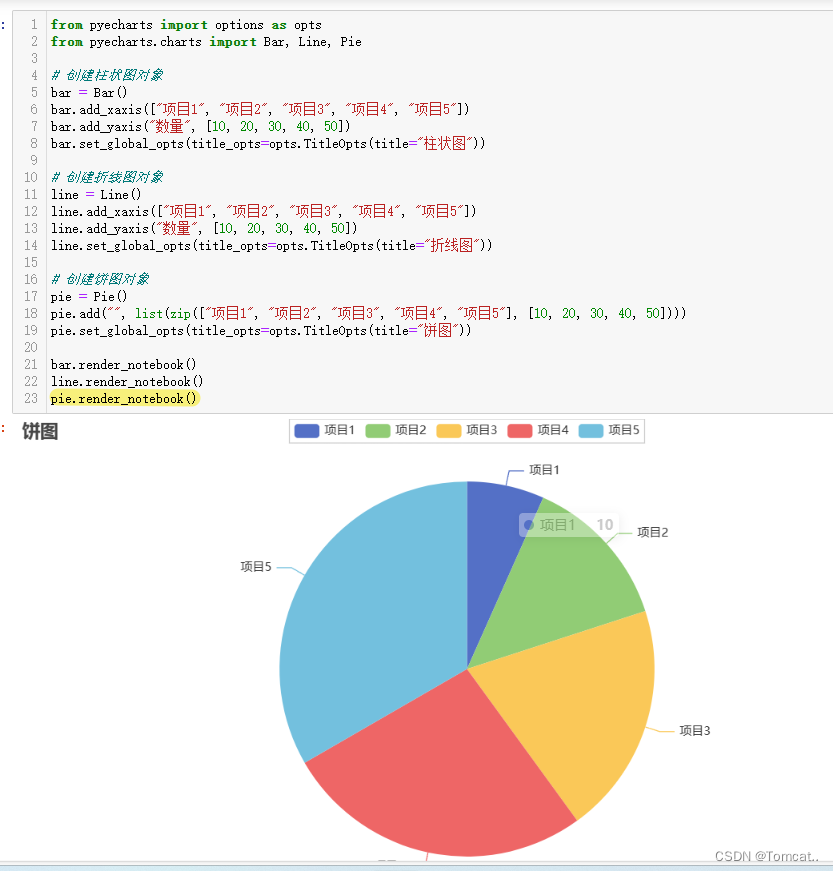The height and width of the screenshot is (871, 833).
Task: Click the green 项目2 legend icon
Action: pyautogui.click(x=376, y=430)
